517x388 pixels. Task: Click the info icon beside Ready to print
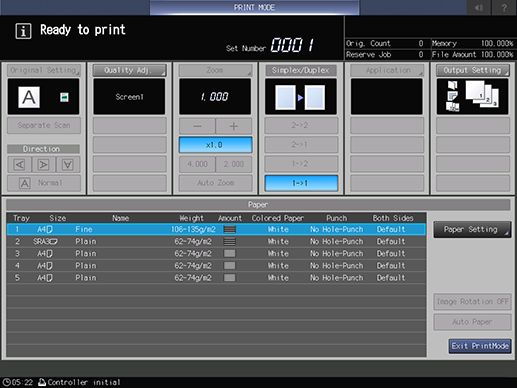pos(23,31)
